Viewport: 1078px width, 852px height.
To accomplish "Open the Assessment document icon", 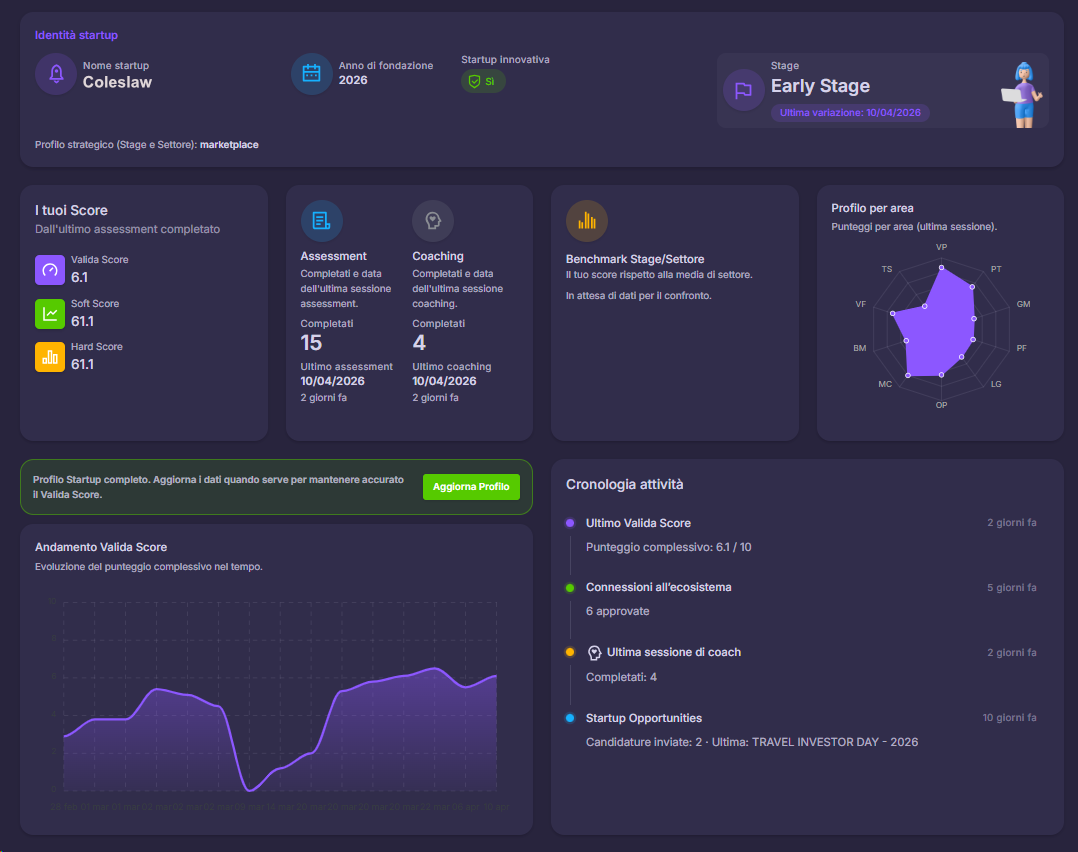I will tap(321, 220).
